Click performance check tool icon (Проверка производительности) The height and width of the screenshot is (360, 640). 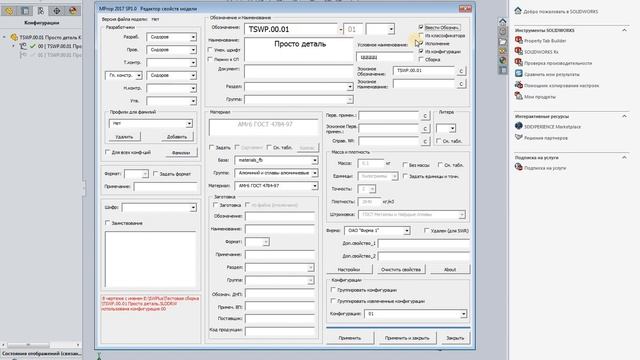(x=519, y=62)
